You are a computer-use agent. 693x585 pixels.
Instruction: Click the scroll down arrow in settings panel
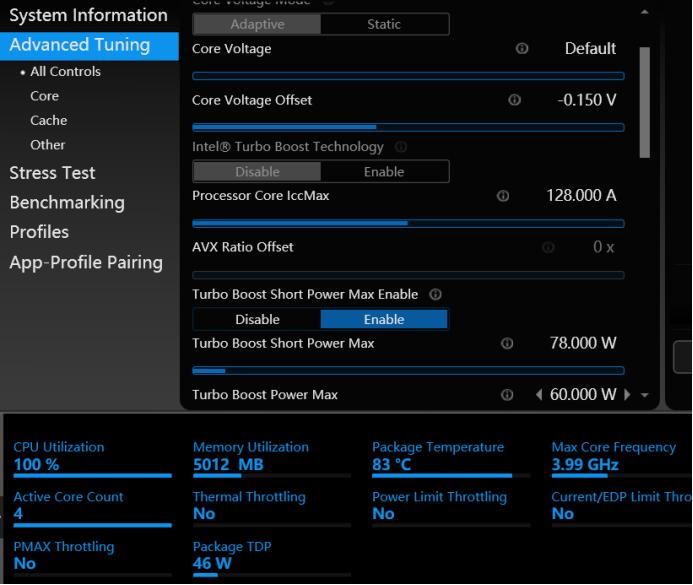(645, 396)
